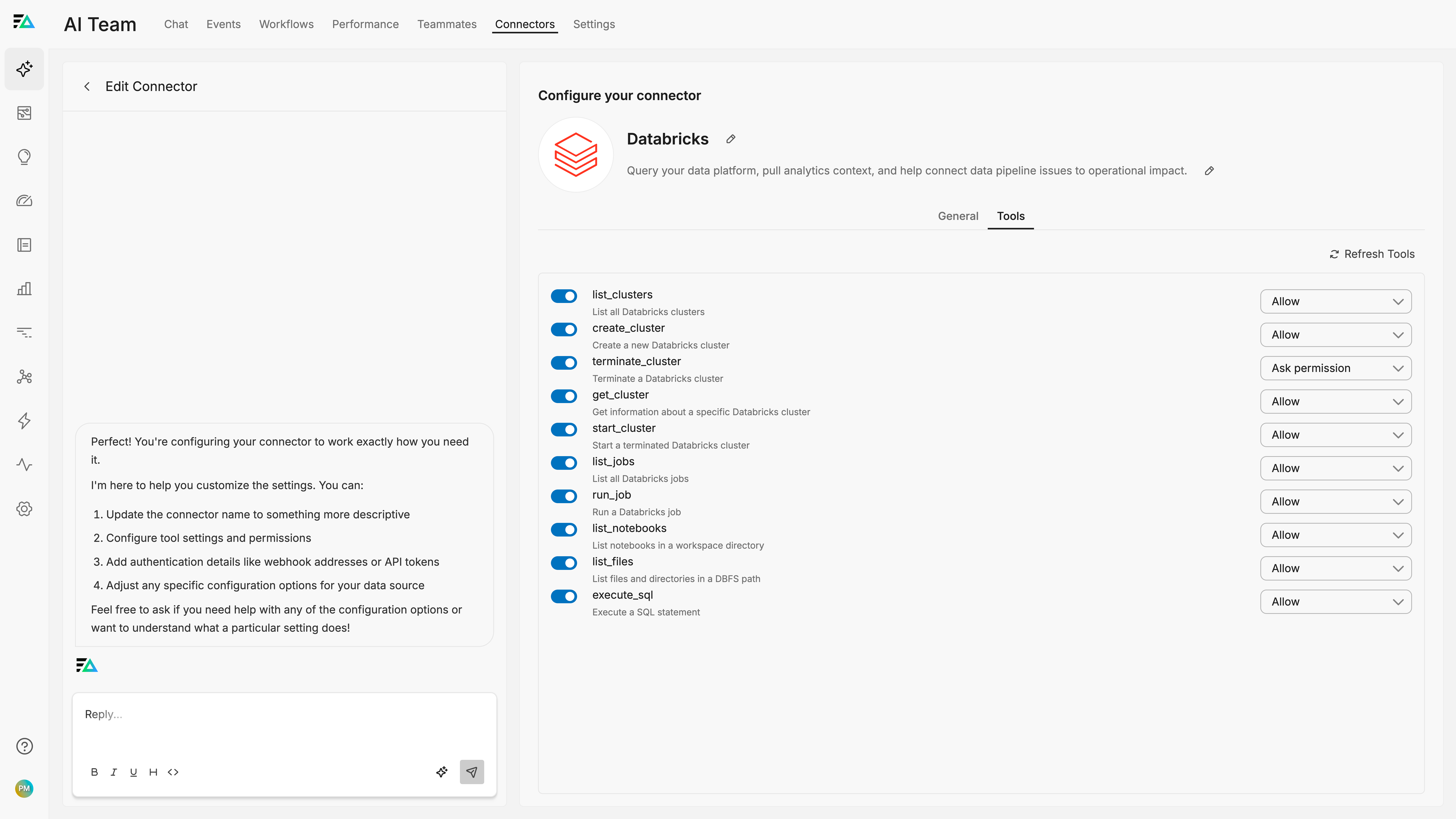
Task: Toggle off list_notebooks tool
Action: pos(564,530)
